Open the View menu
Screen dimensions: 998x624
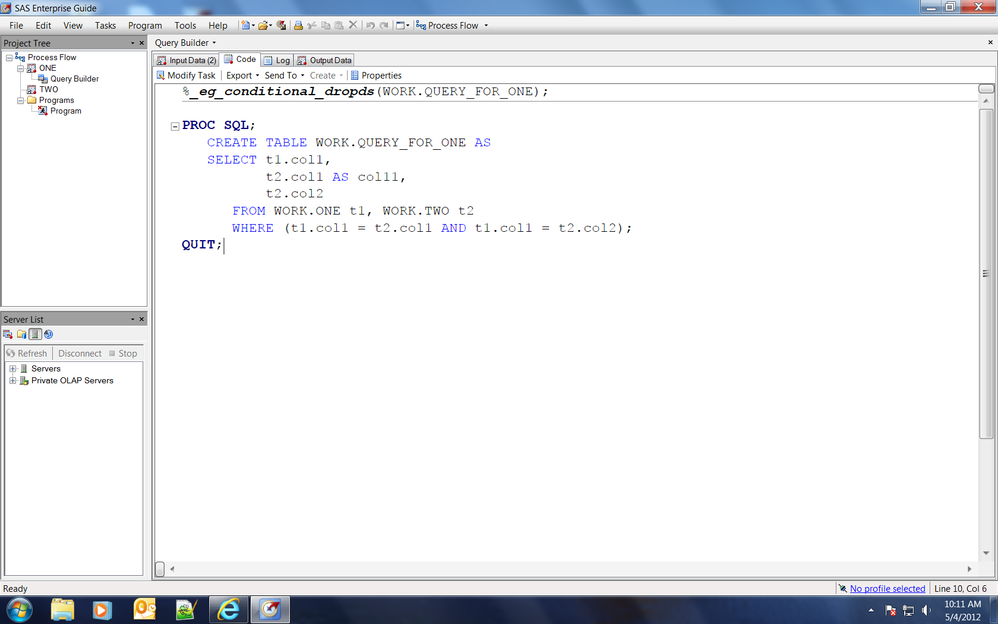(x=73, y=25)
